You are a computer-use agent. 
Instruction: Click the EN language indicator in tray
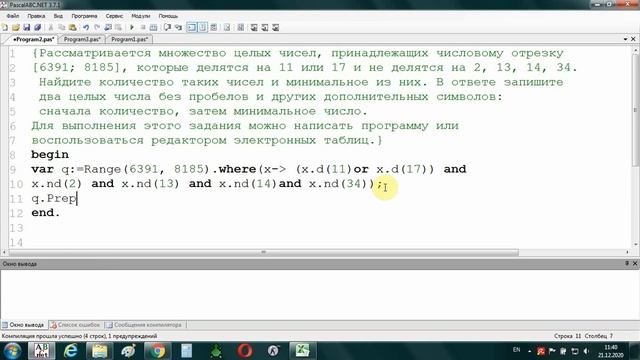click(x=516, y=350)
